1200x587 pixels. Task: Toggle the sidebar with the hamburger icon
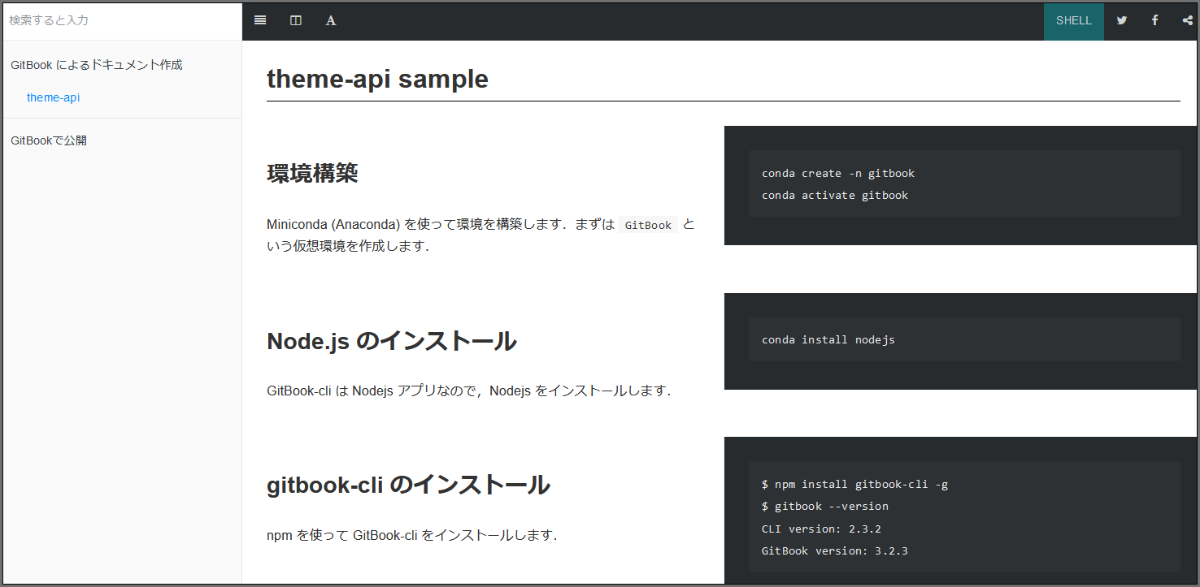[x=260, y=20]
